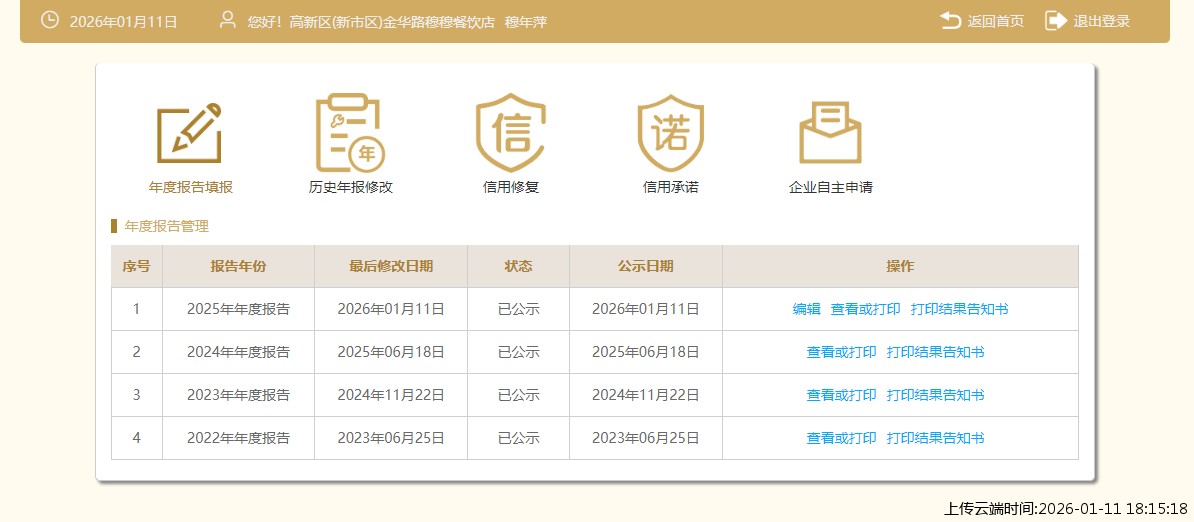Screen dimensions: 1194x522
Task: Click the 退出登录 exit icon
Action: pos(1056,21)
